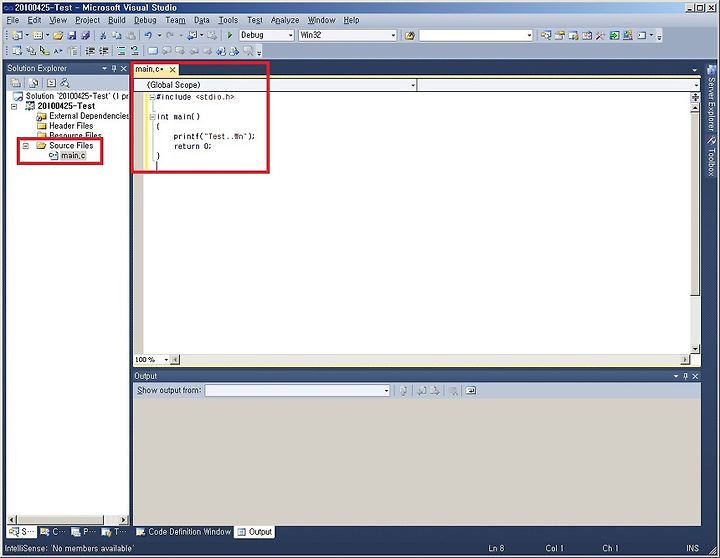Open the Win32 platform dropdown
720x558 pixels.
coord(393,35)
